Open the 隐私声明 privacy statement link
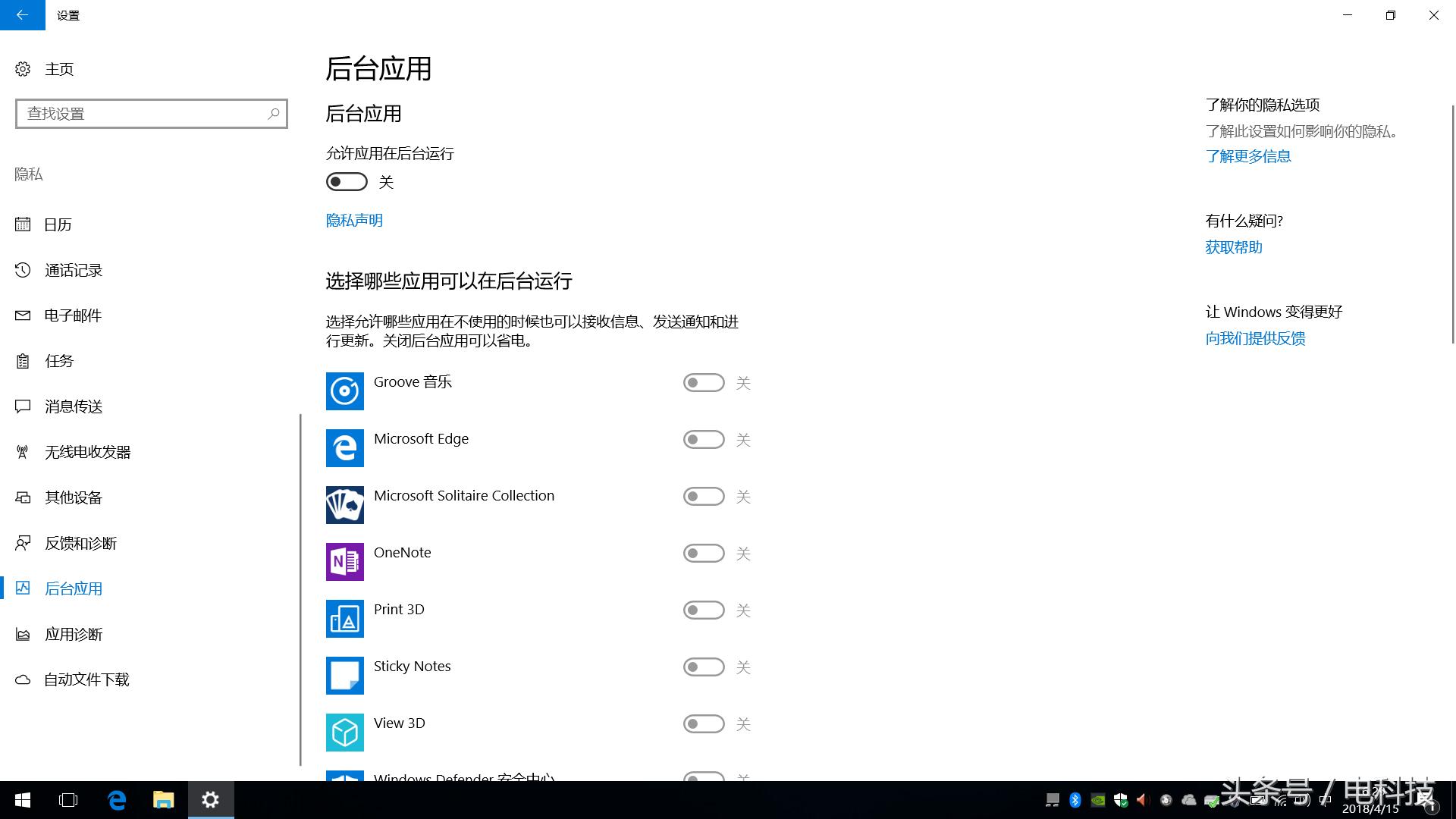 click(x=353, y=220)
